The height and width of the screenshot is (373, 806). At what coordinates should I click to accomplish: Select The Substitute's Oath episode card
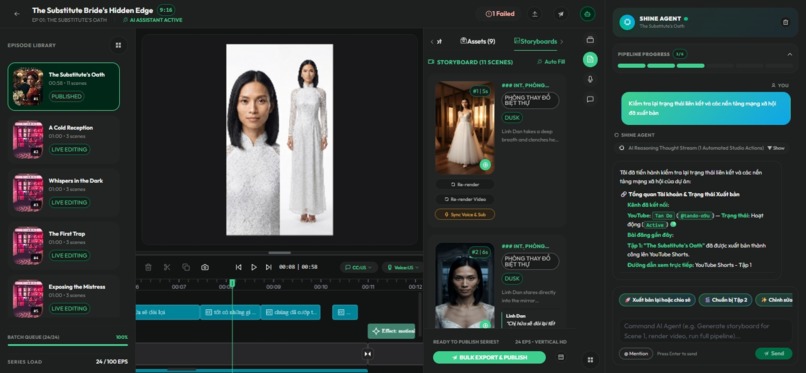64,86
